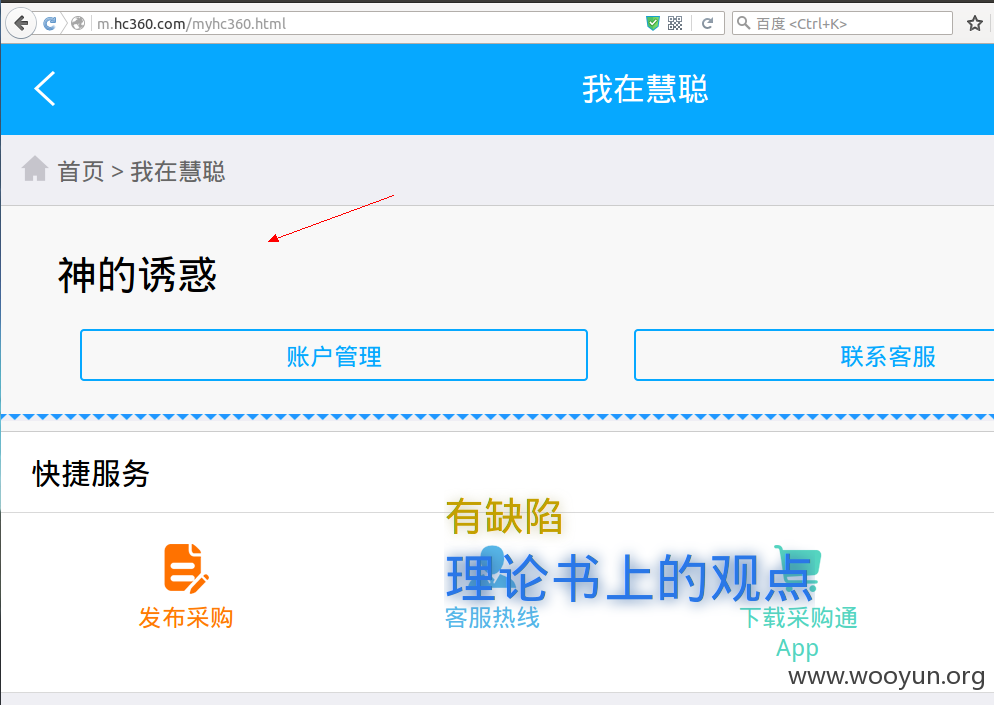
Task: Click the home icon in breadcrumb
Action: pos(34,169)
